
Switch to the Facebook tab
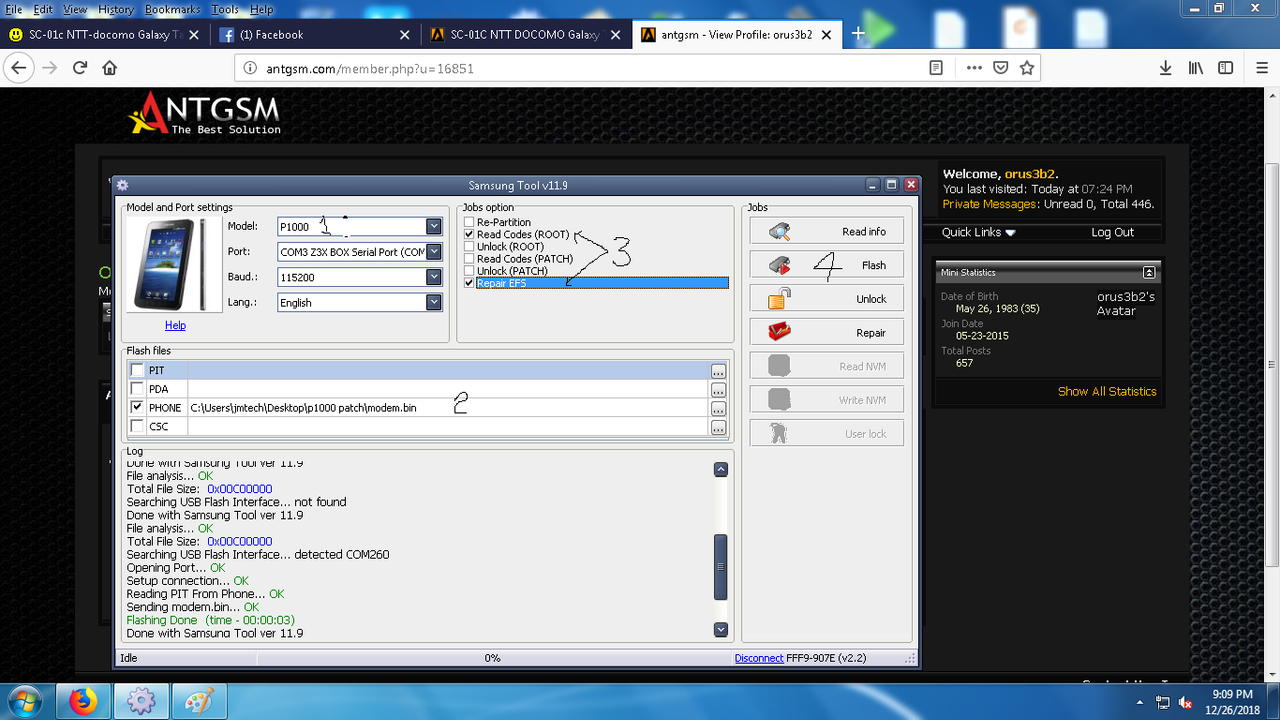(x=315, y=34)
